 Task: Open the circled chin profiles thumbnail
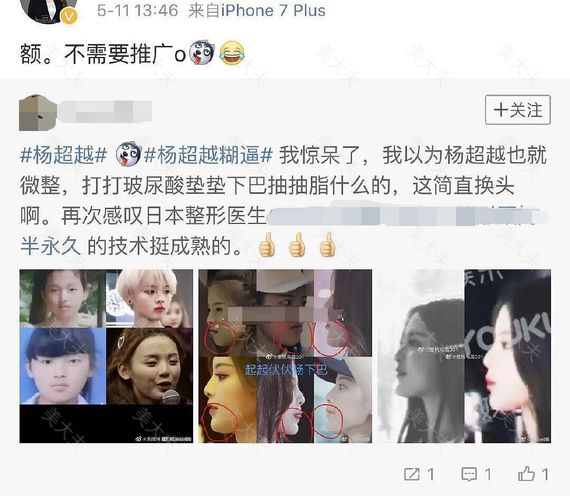285,356
